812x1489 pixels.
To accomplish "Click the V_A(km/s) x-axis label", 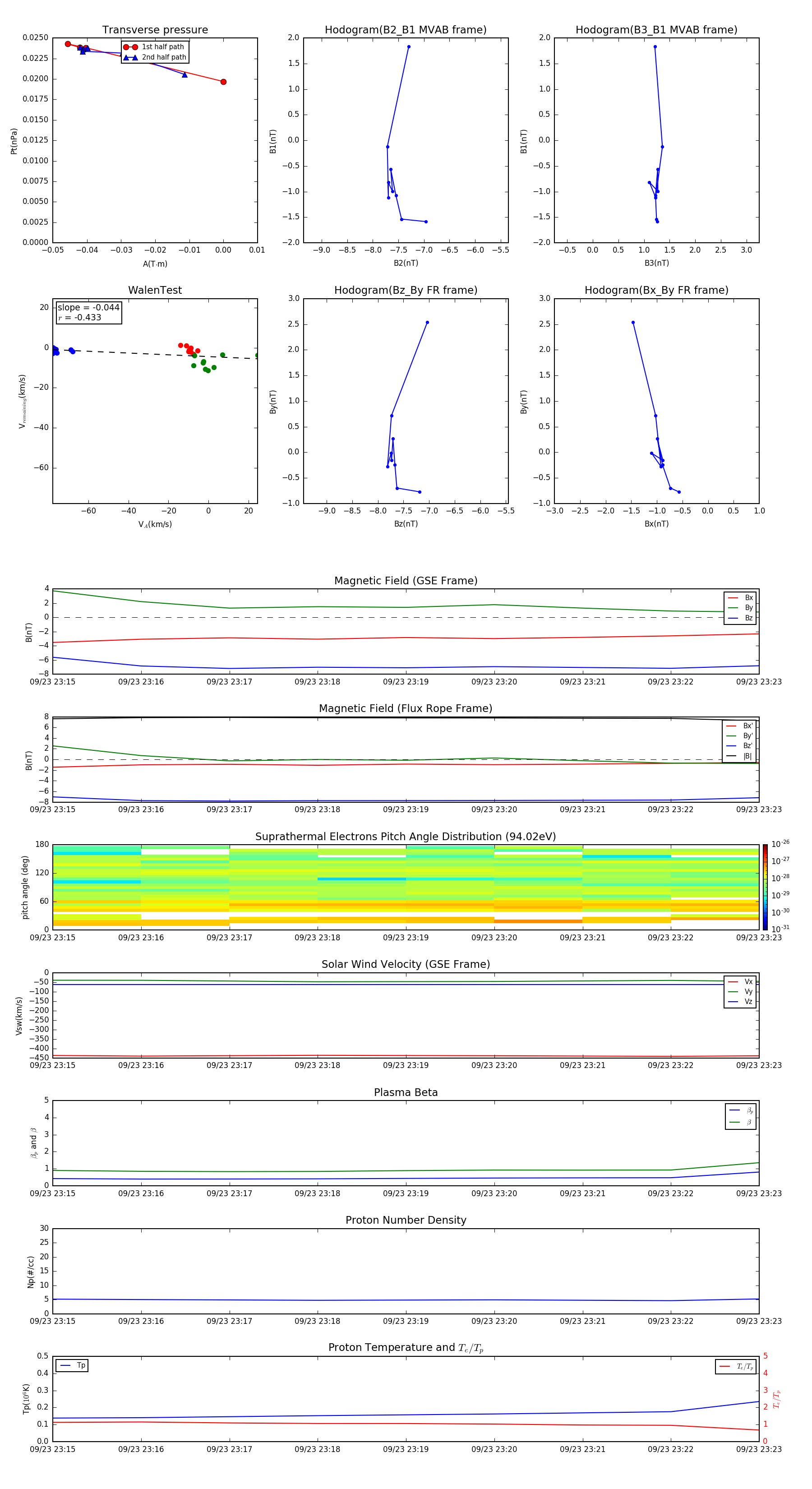I will point(155,524).
